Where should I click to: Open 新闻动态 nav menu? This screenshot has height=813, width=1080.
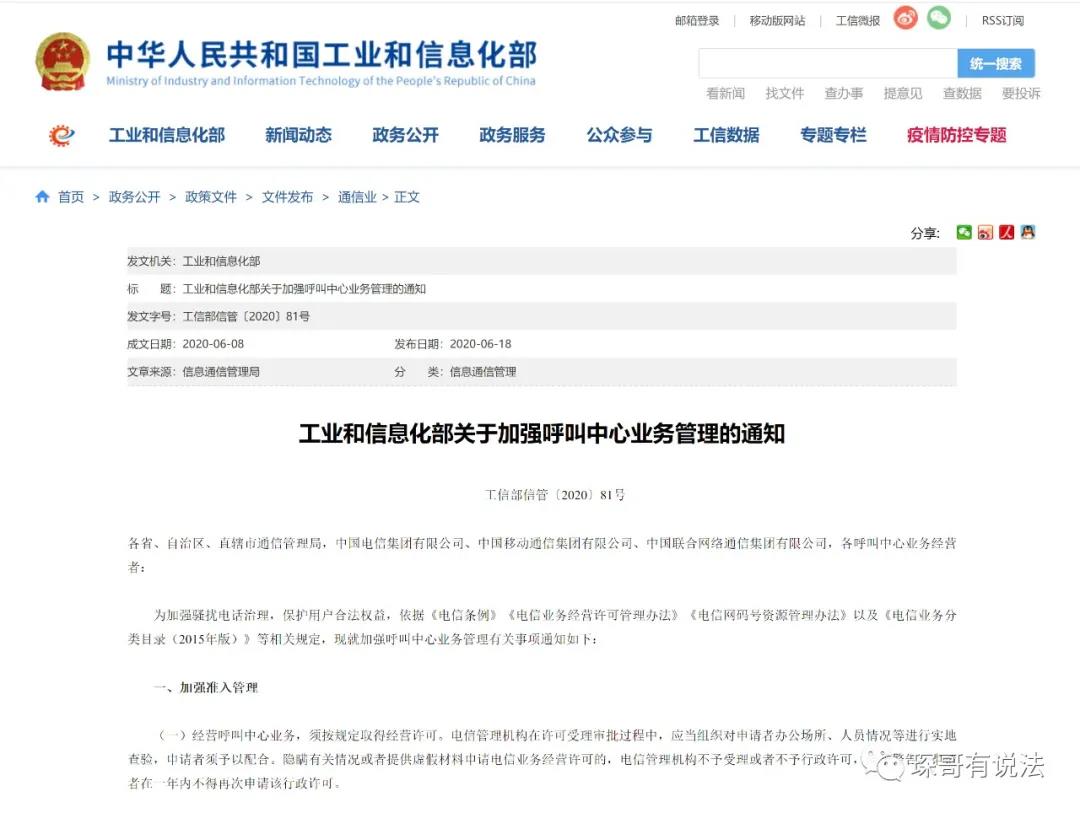(x=298, y=135)
